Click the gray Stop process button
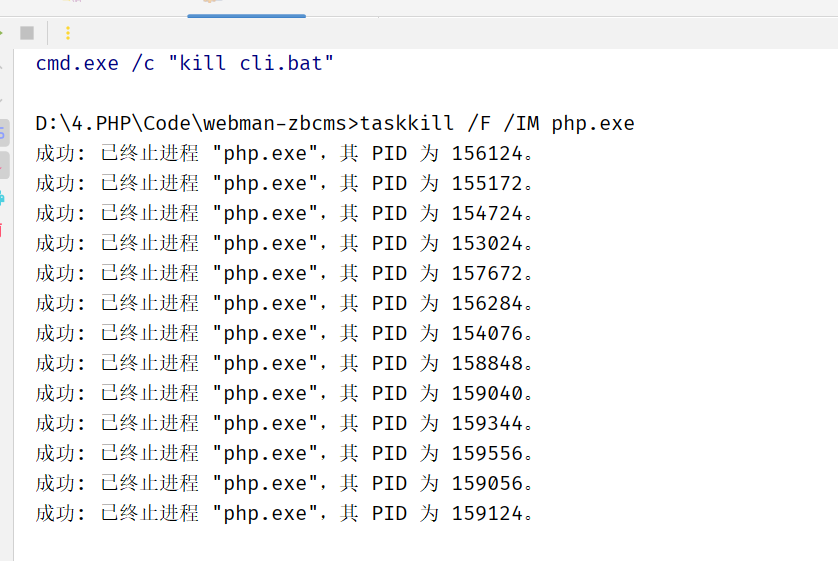This screenshot has width=838, height=561. pos(27,33)
